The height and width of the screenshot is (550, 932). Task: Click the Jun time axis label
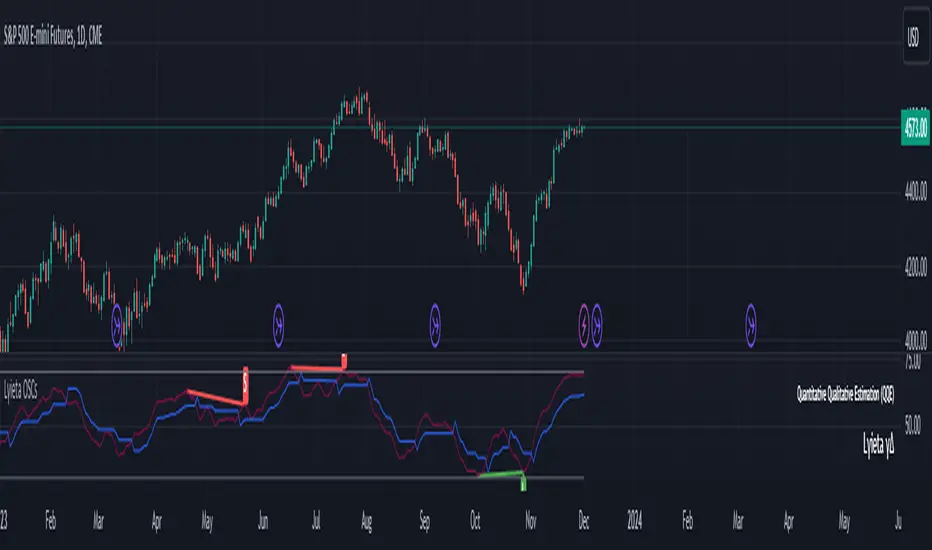263,521
